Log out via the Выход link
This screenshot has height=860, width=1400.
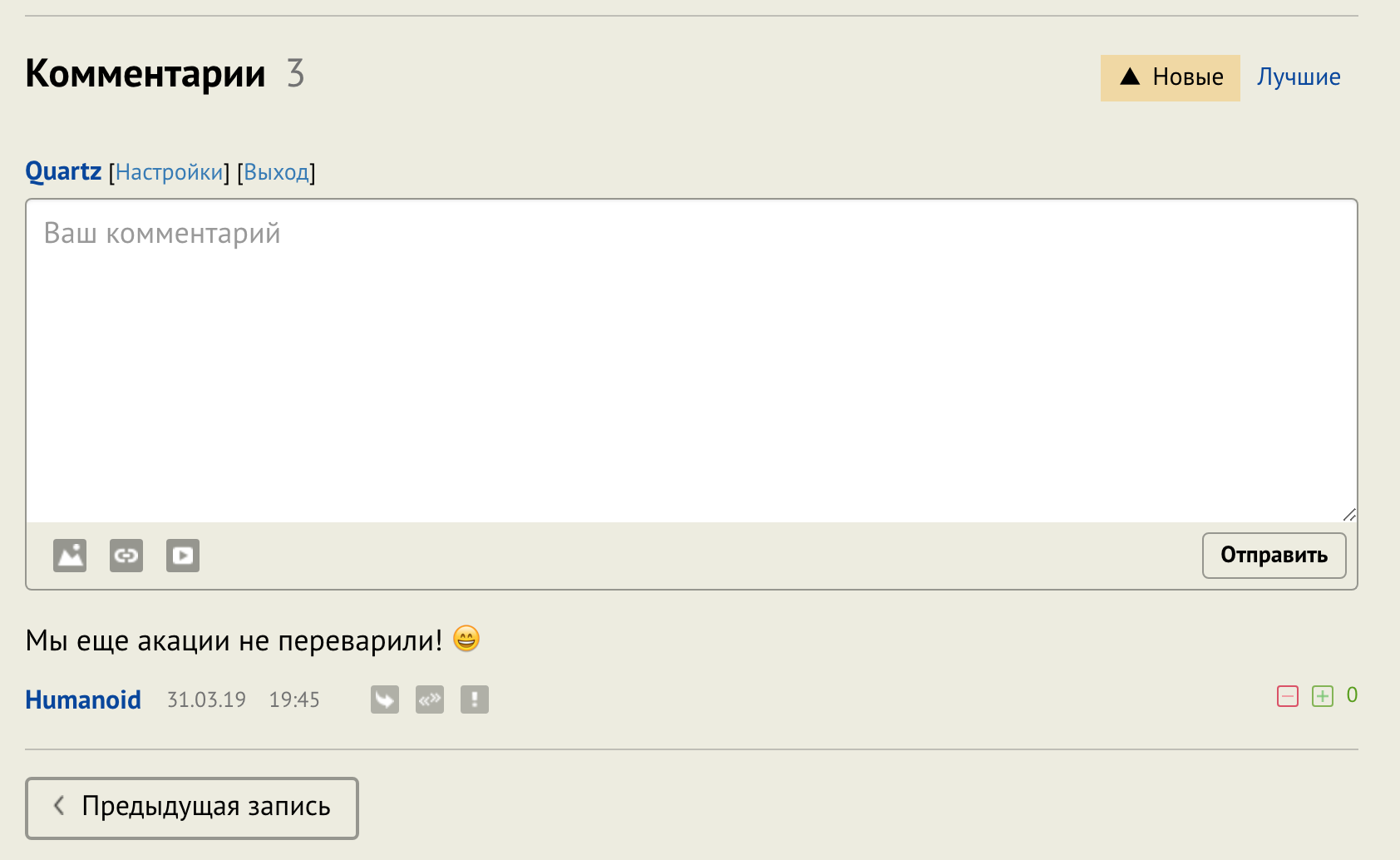[276, 172]
